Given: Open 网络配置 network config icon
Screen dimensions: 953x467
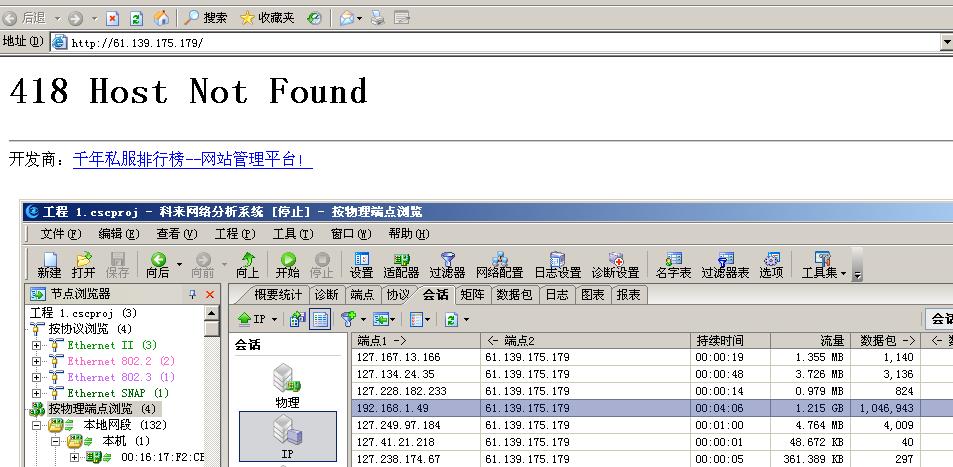Looking at the screenshot, I should point(500,266).
